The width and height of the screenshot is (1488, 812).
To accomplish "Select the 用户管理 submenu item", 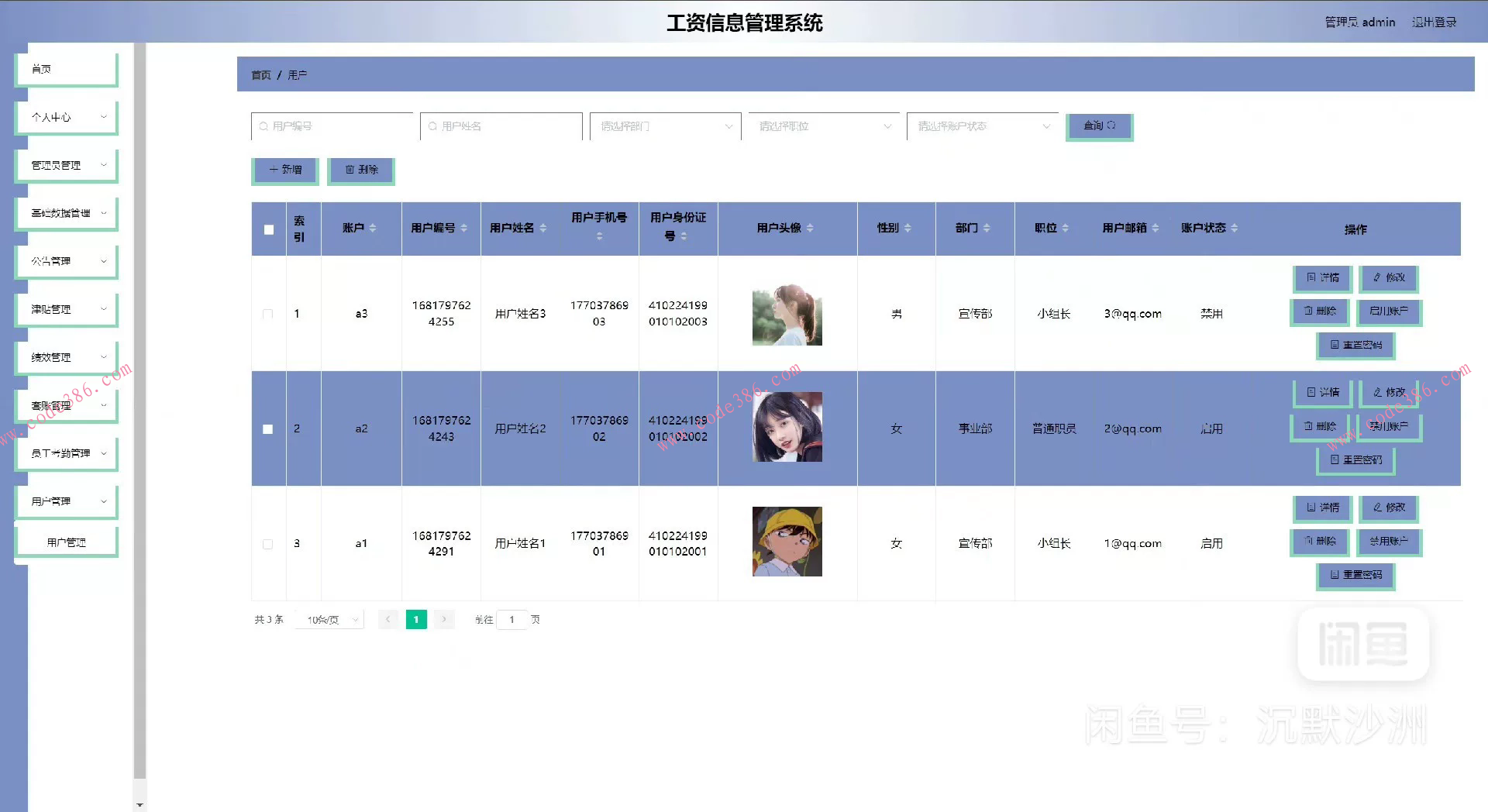I will click(67, 542).
